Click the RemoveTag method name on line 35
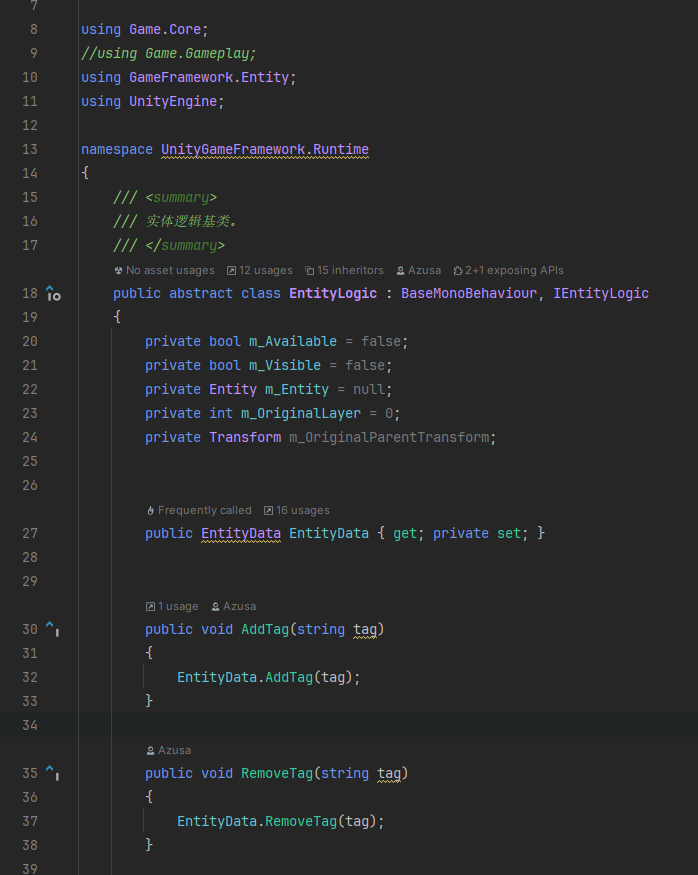Screen dimensions: 698x875 277,773
